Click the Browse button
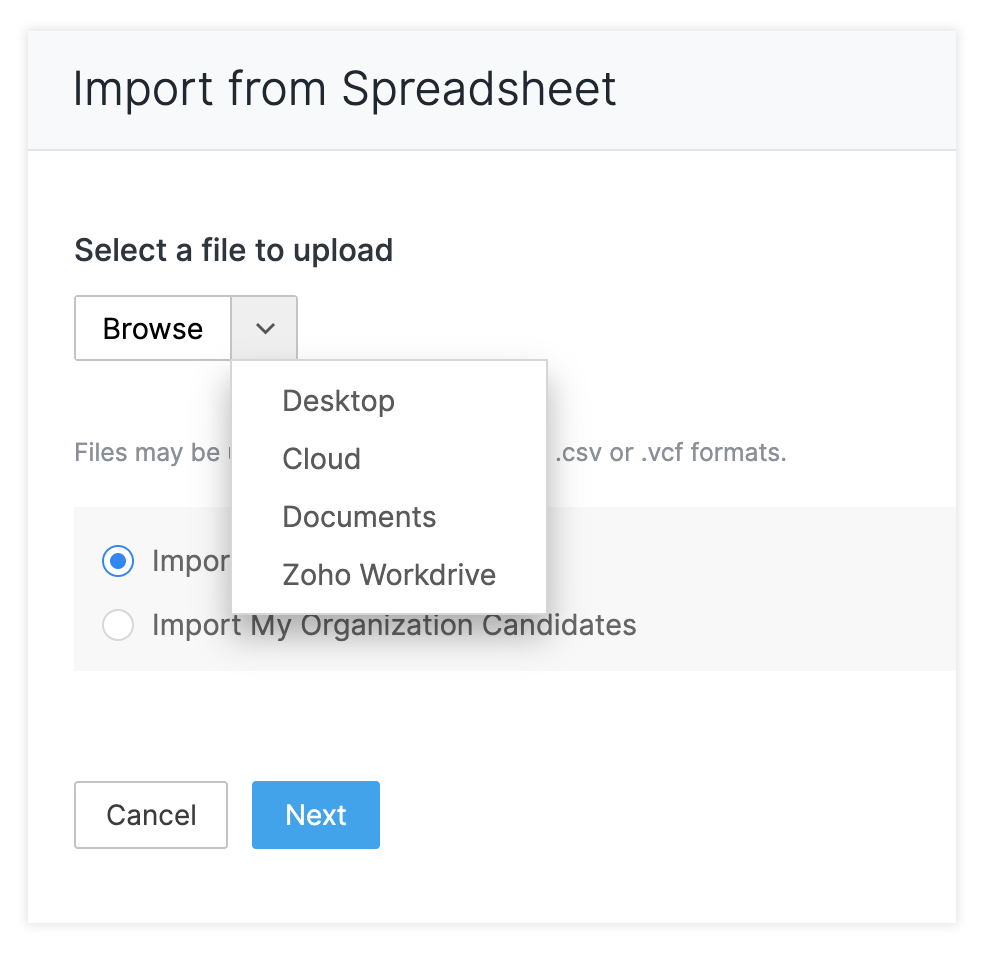Viewport: 984px width, 954px height. [x=153, y=328]
